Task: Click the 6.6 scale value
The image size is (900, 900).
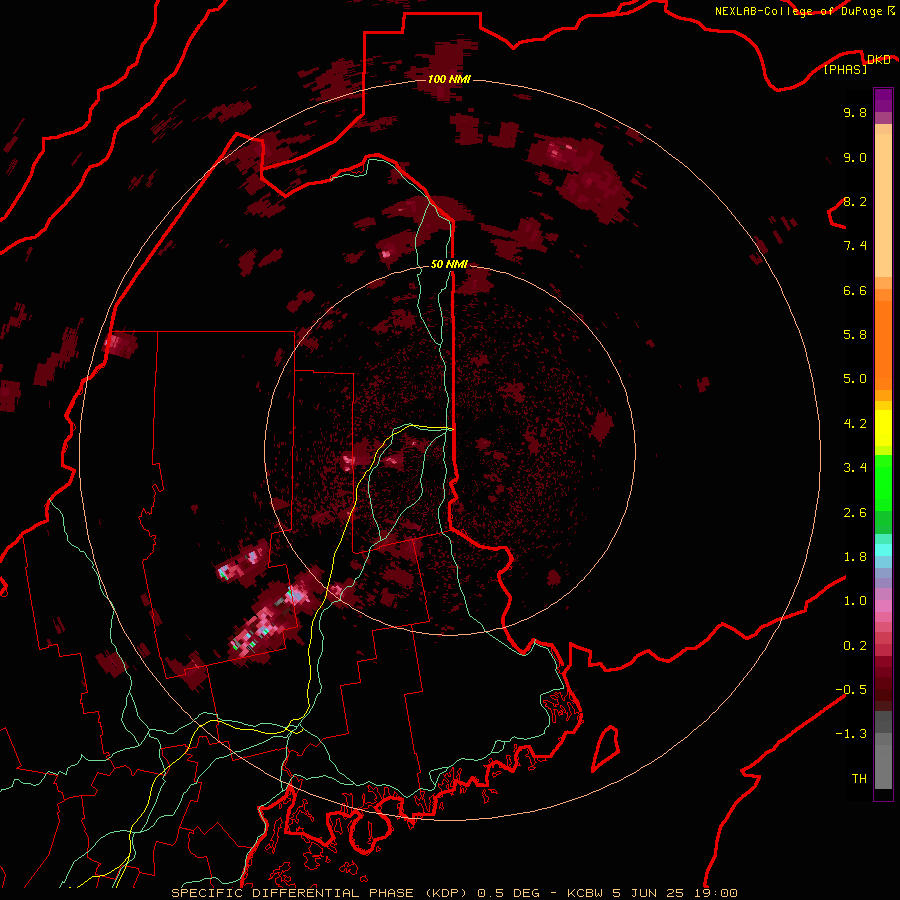Action: click(x=855, y=290)
